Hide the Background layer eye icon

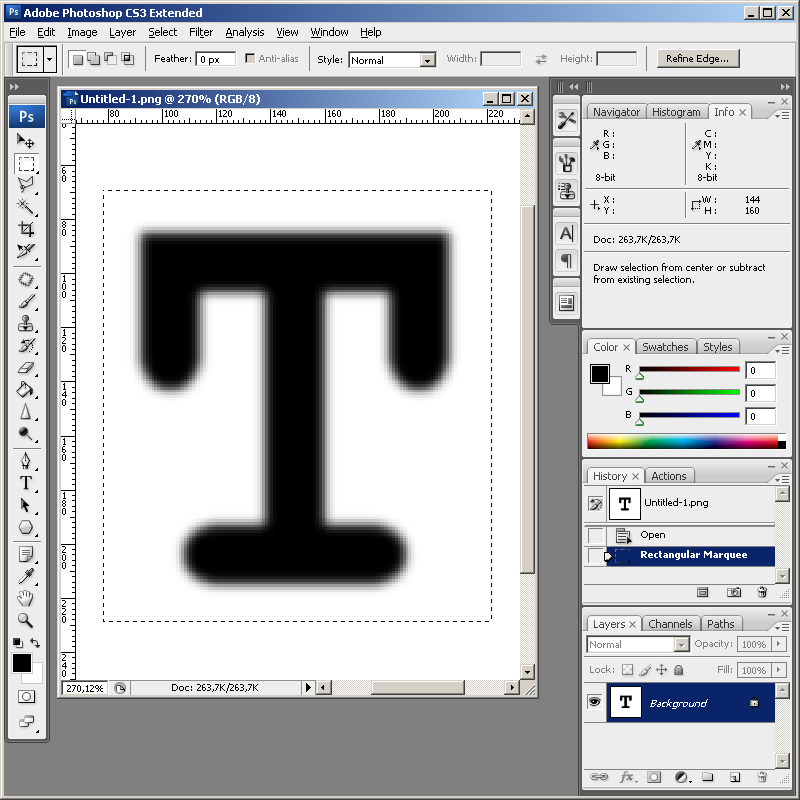pos(594,702)
